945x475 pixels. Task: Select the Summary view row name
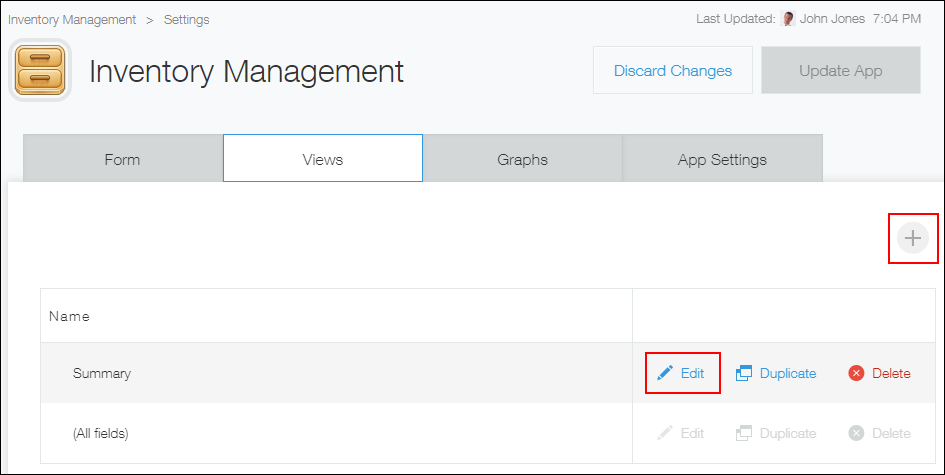click(102, 373)
